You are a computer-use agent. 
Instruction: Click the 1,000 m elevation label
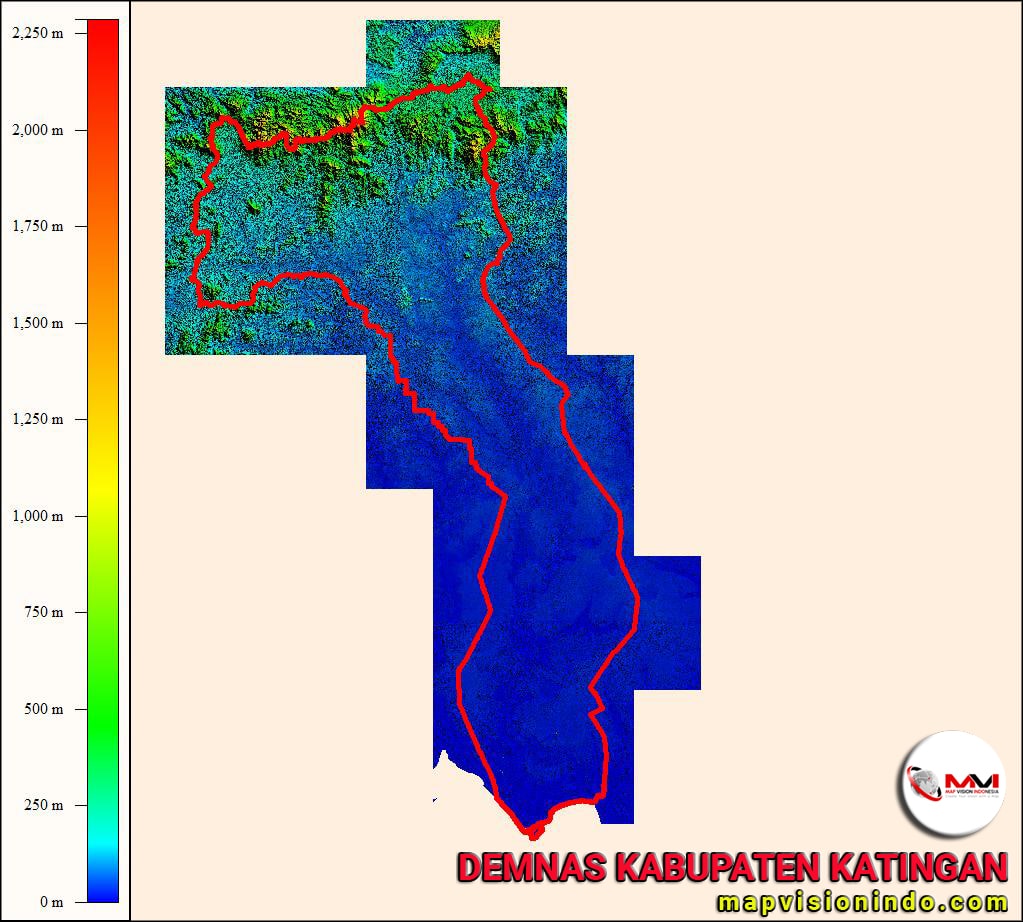tap(37, 516)
